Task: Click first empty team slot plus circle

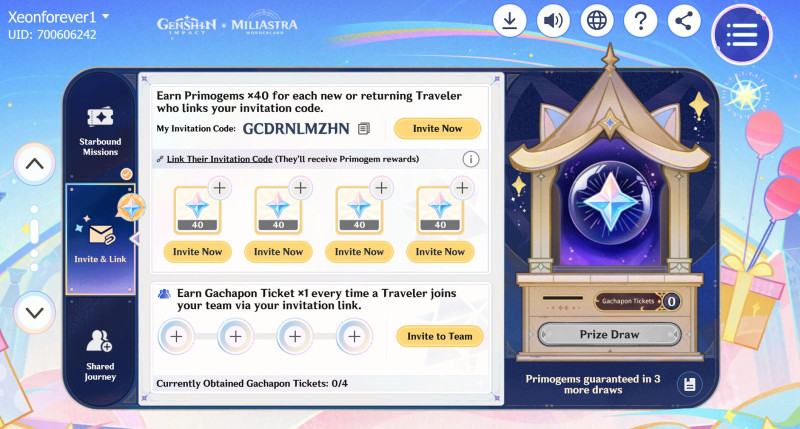Action: (176, 336)
